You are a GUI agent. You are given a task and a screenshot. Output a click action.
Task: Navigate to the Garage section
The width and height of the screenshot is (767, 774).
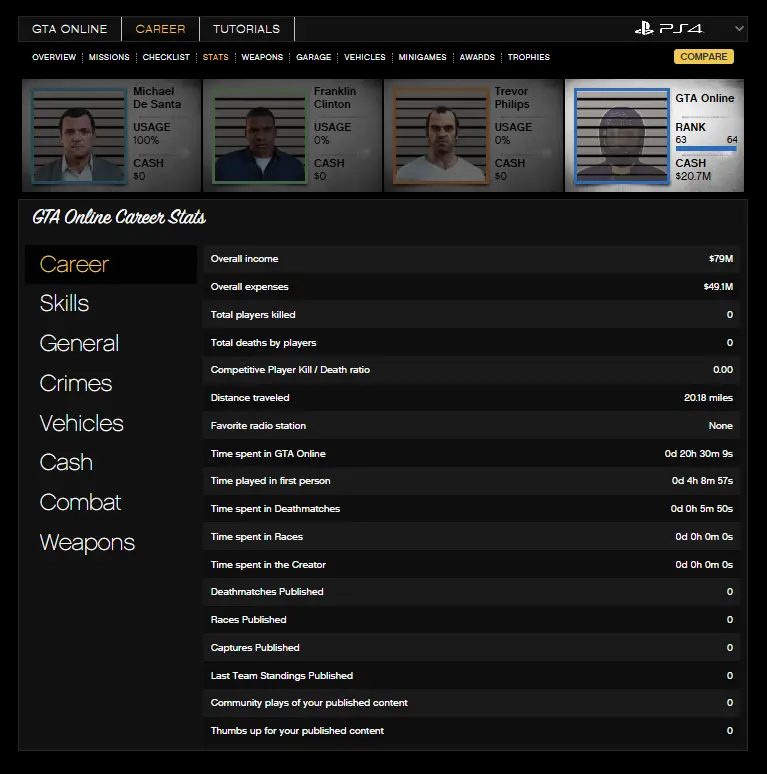click(313, 57)
